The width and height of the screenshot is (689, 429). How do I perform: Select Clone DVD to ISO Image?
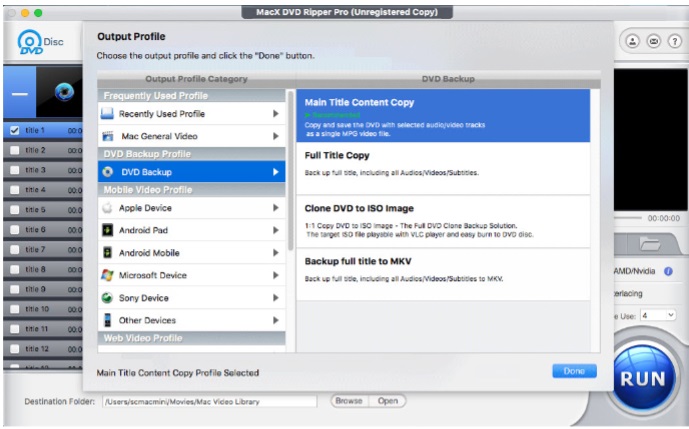tap(443, 222)
